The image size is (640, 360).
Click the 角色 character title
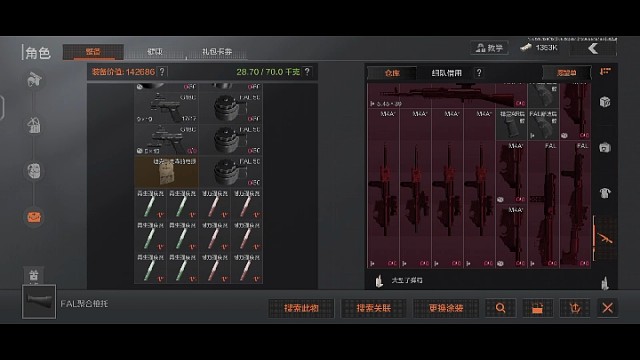(x=38, y=53)
